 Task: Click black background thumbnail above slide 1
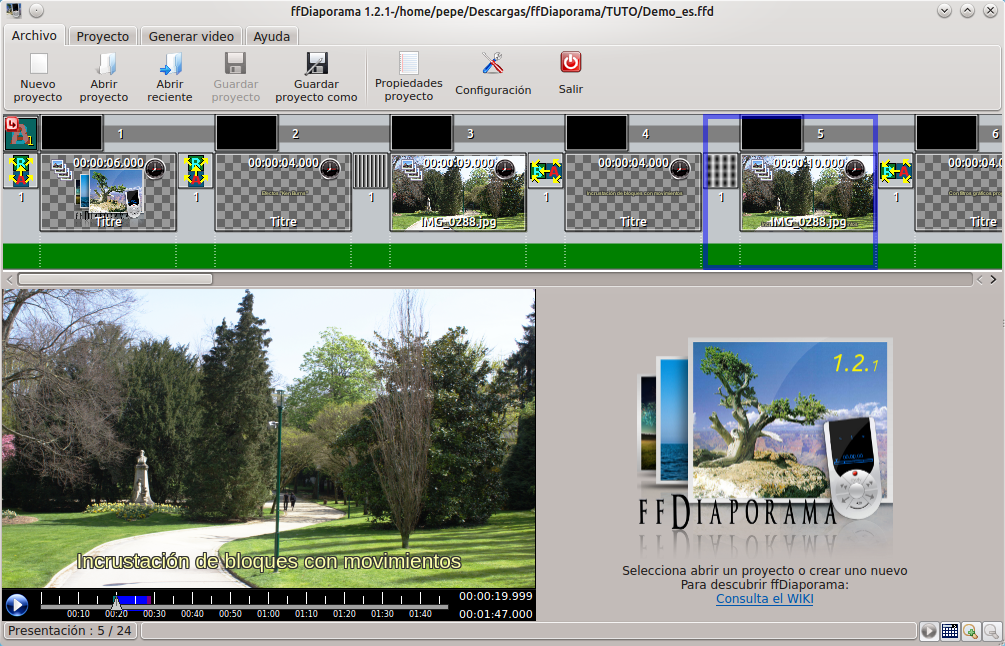click(72, 133)
